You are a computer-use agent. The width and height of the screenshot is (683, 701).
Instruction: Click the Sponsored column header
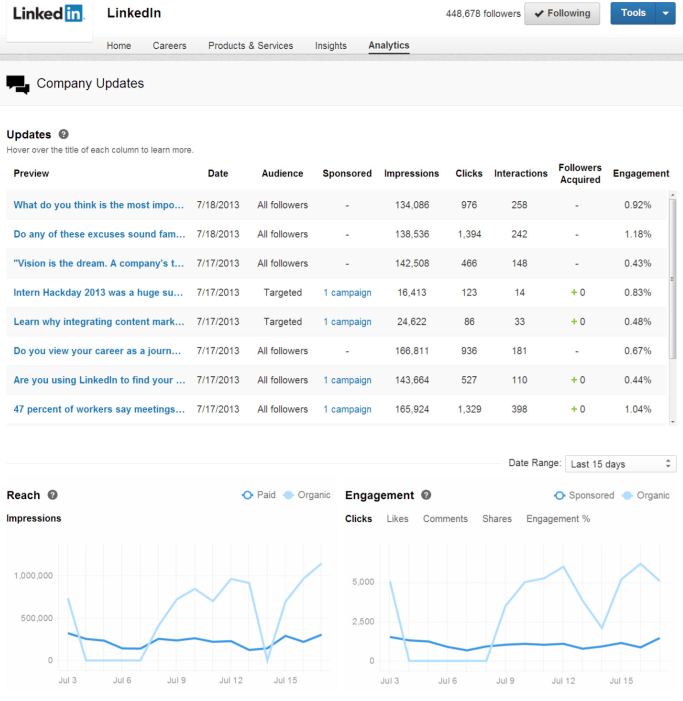347,173
